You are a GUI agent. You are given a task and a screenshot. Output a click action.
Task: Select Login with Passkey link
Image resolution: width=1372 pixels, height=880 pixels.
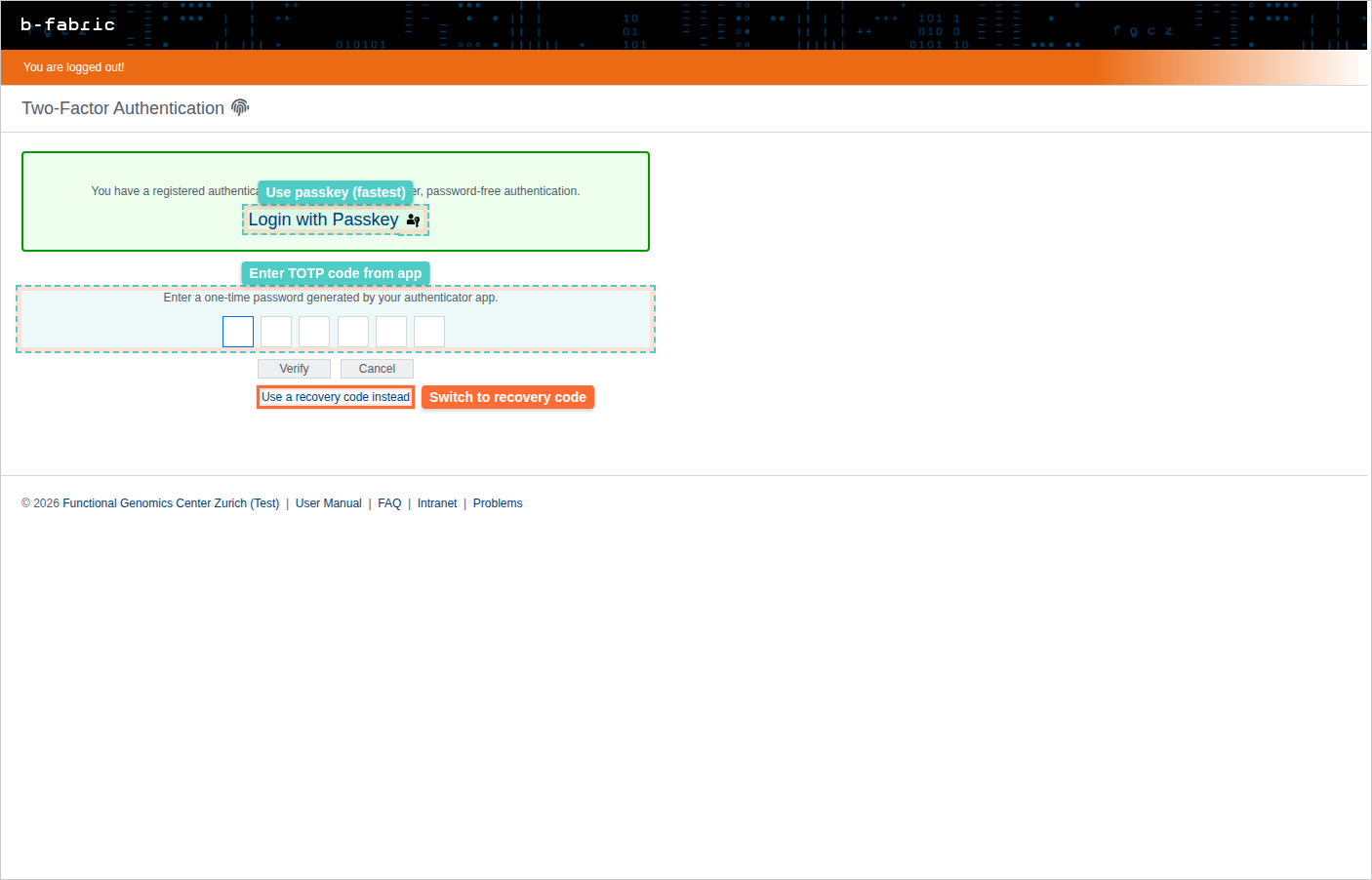[323, 220]
